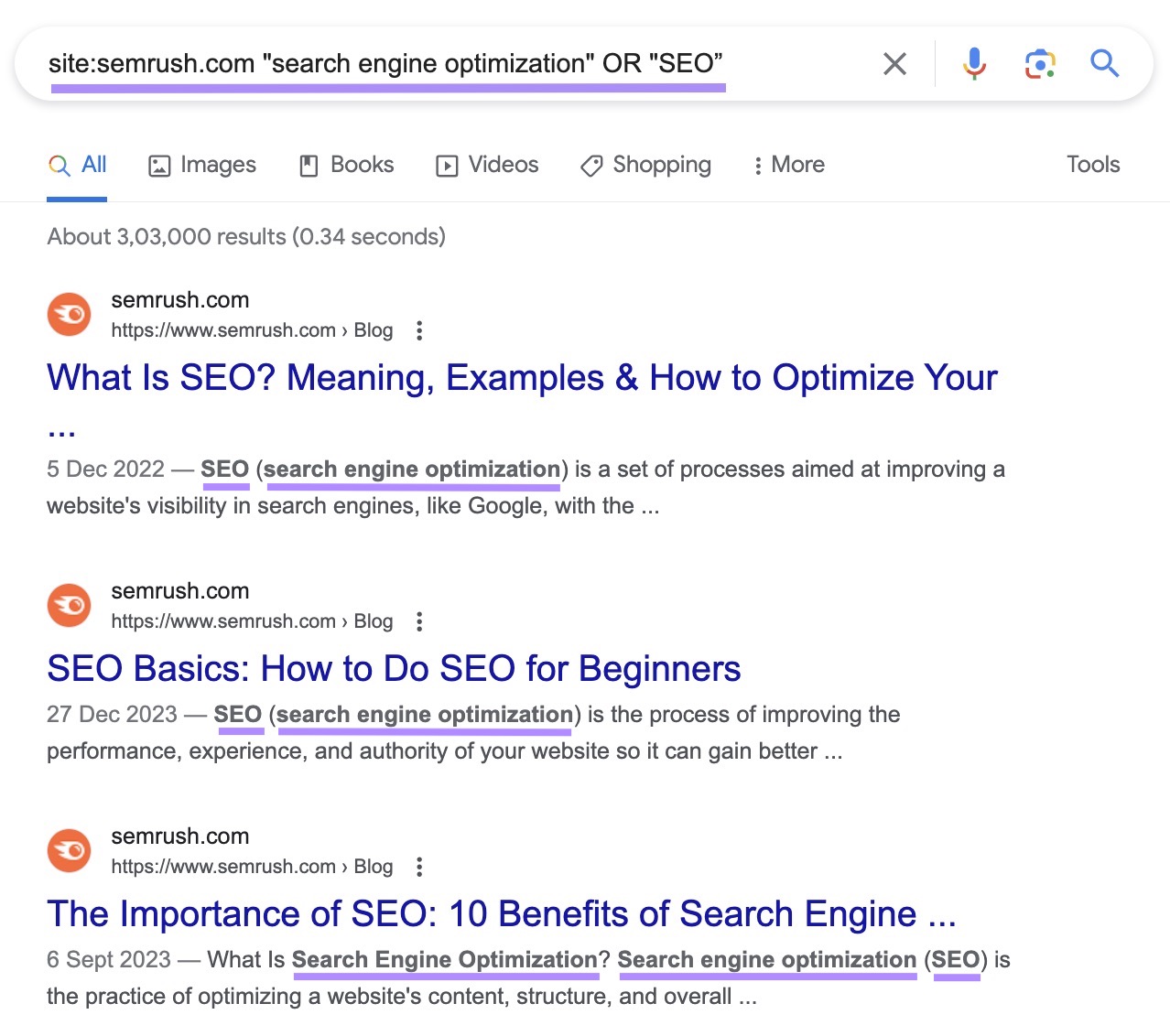The height and width of the screenshot is (1036, 1170).
Task: Click the Semrush favicon on the first result
Action: coord(69,314)
